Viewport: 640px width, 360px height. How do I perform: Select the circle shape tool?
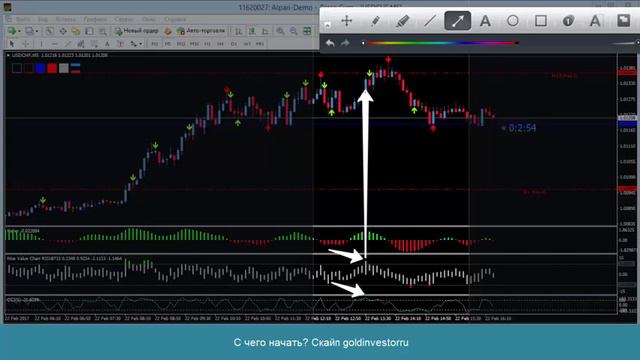[513, 21]
